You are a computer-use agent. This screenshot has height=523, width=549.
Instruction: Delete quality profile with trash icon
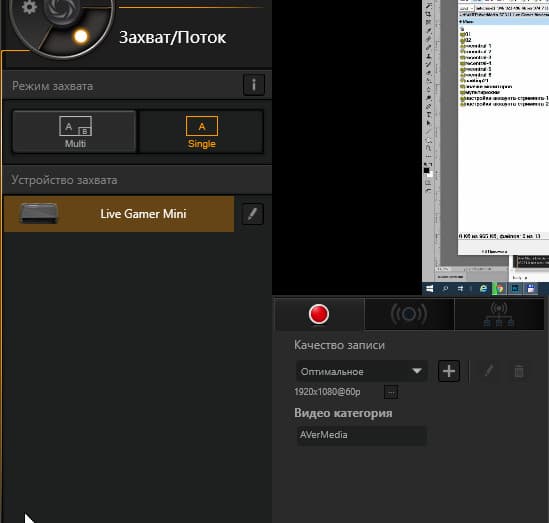[519, 371]
